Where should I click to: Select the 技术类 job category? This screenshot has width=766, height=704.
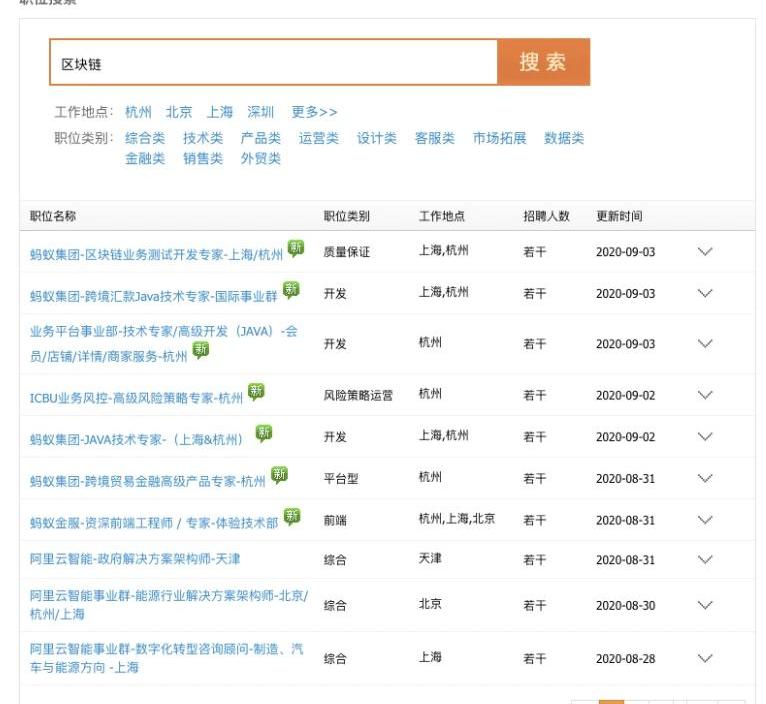203,138
